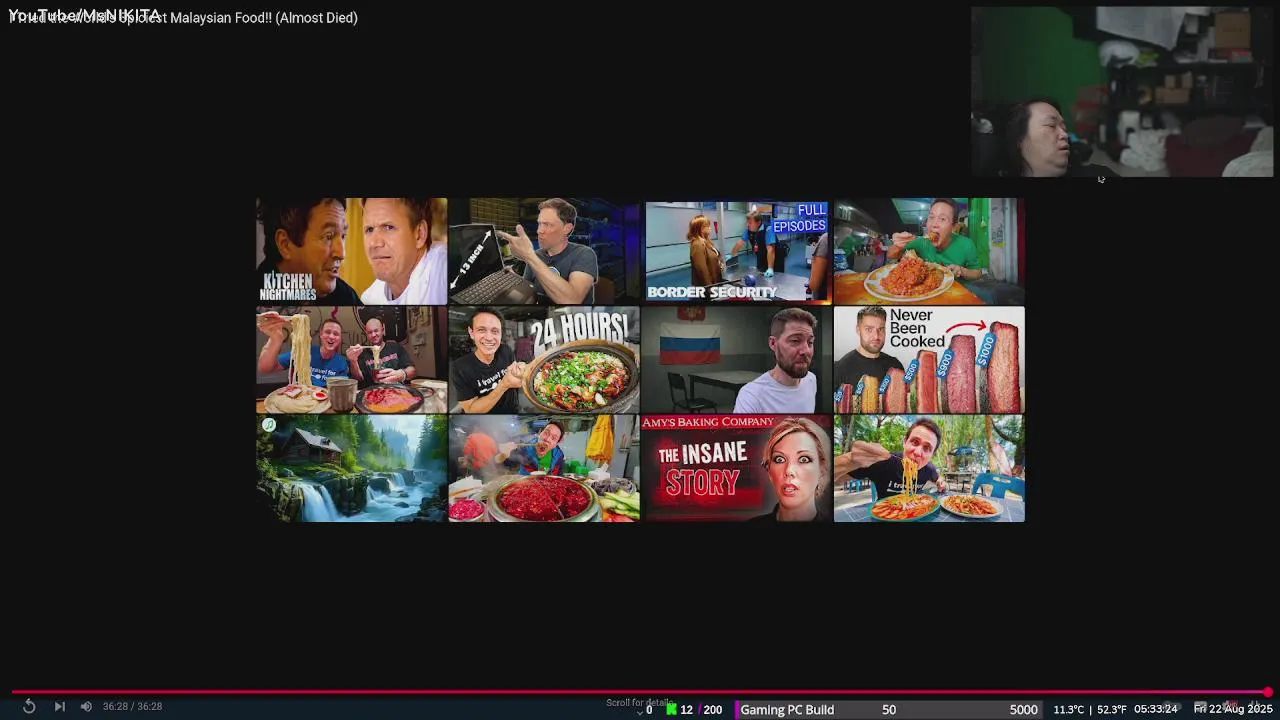Viewport: 1280px width, 720px height.
Task: Open the waterfall cabin video thumbnail
Action: tap(351, 468)
